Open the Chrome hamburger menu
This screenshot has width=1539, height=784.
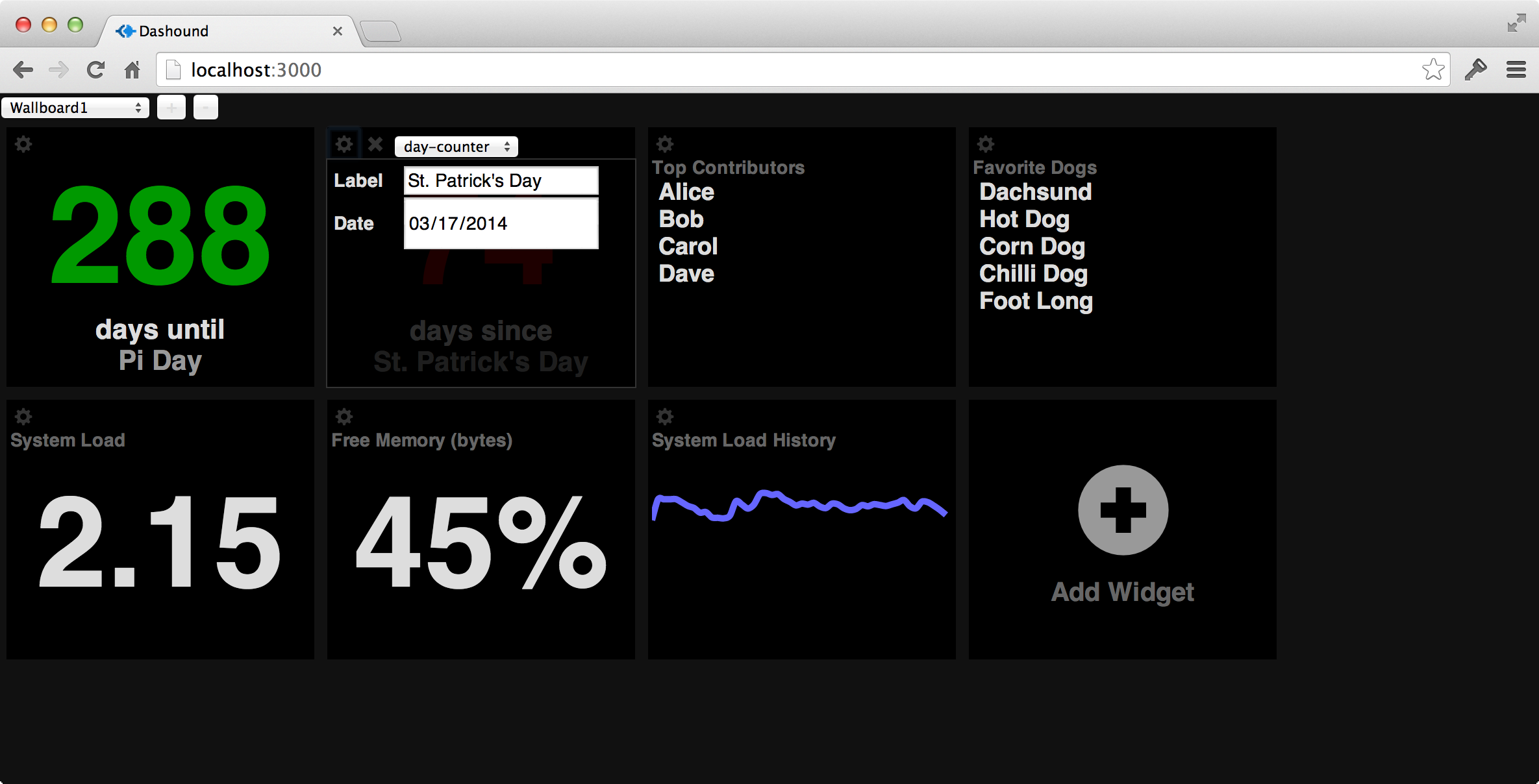(x=1516, y=70)
